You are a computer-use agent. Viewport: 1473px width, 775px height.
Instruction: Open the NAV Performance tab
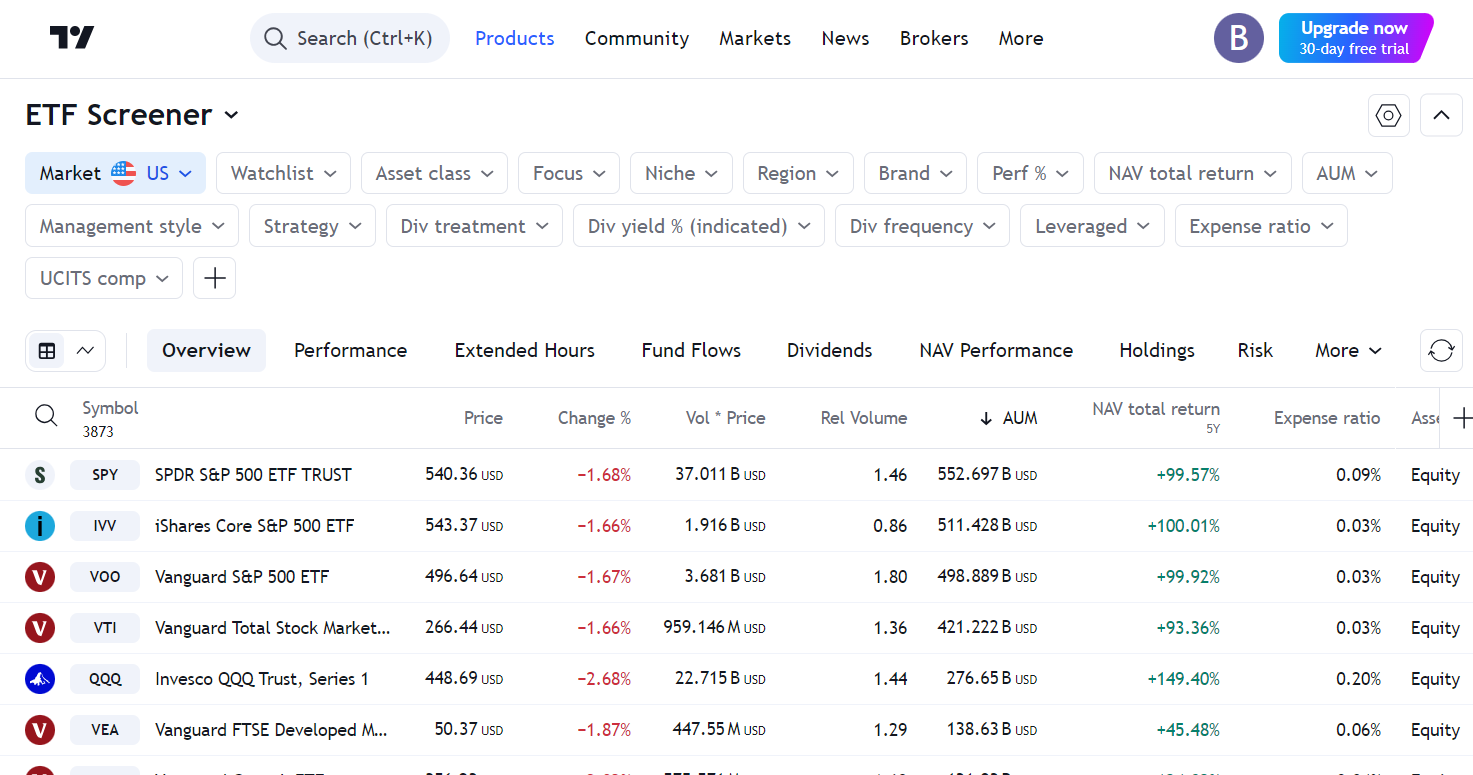[996, 351]
